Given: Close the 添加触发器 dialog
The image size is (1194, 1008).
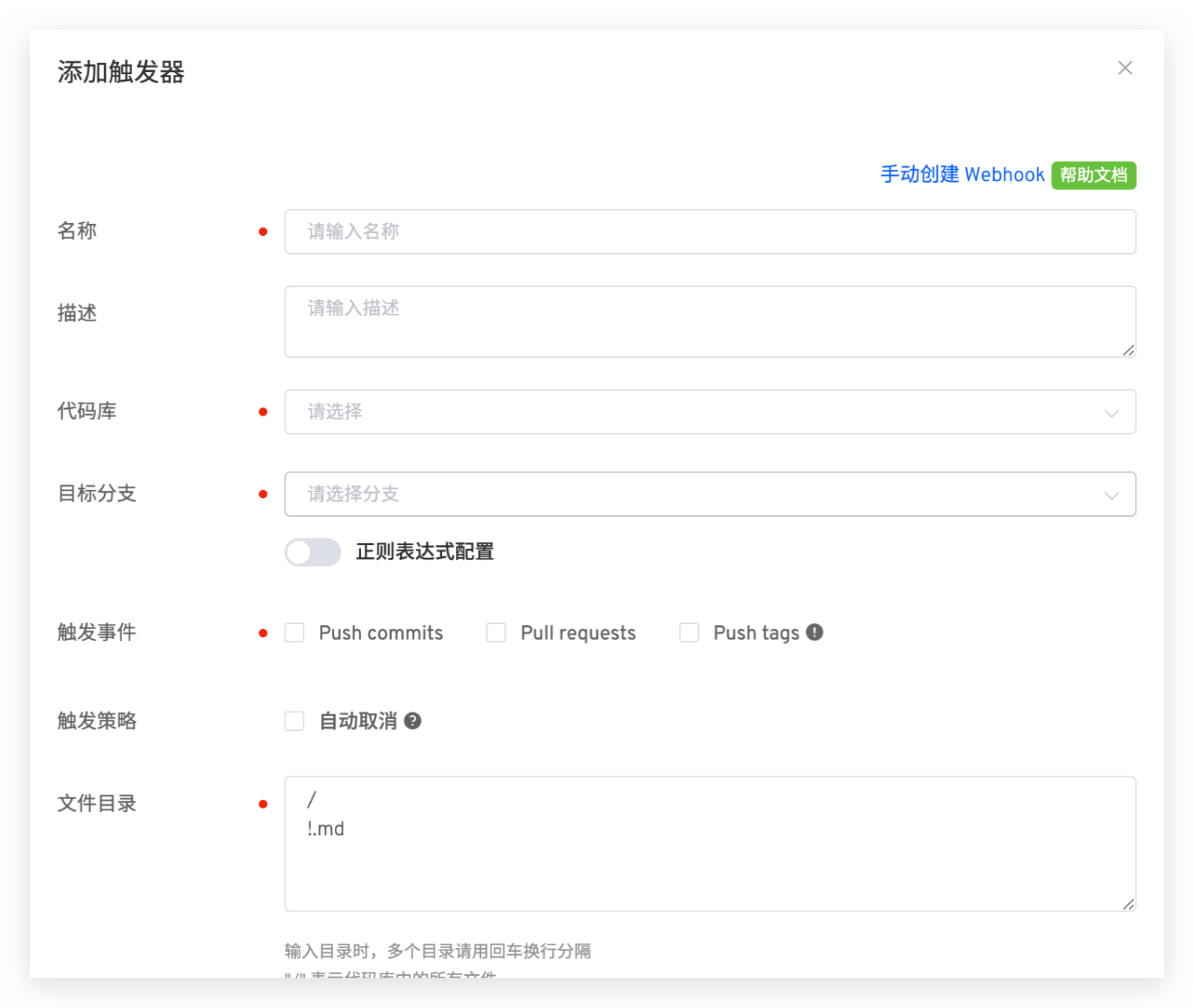Looking at the screenshot, I should 1124,68.
